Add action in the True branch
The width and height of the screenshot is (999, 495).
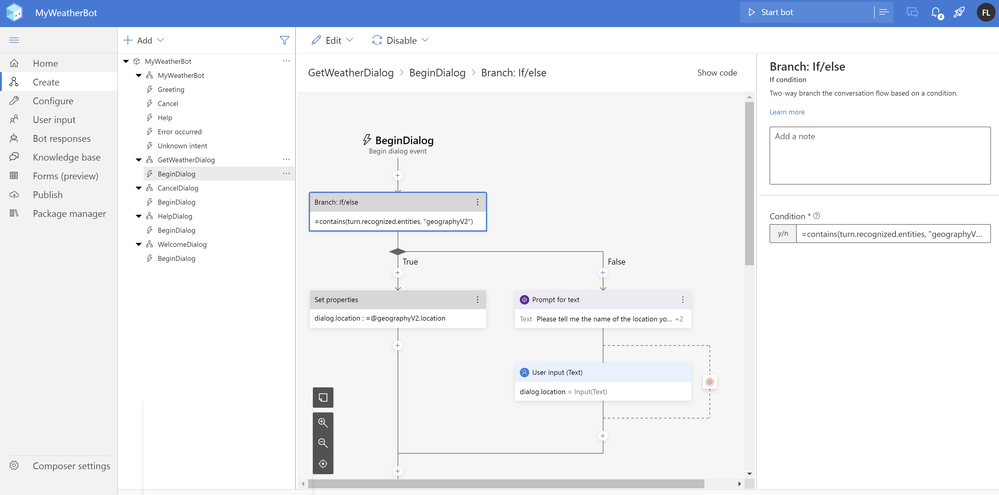pos(398,273)
